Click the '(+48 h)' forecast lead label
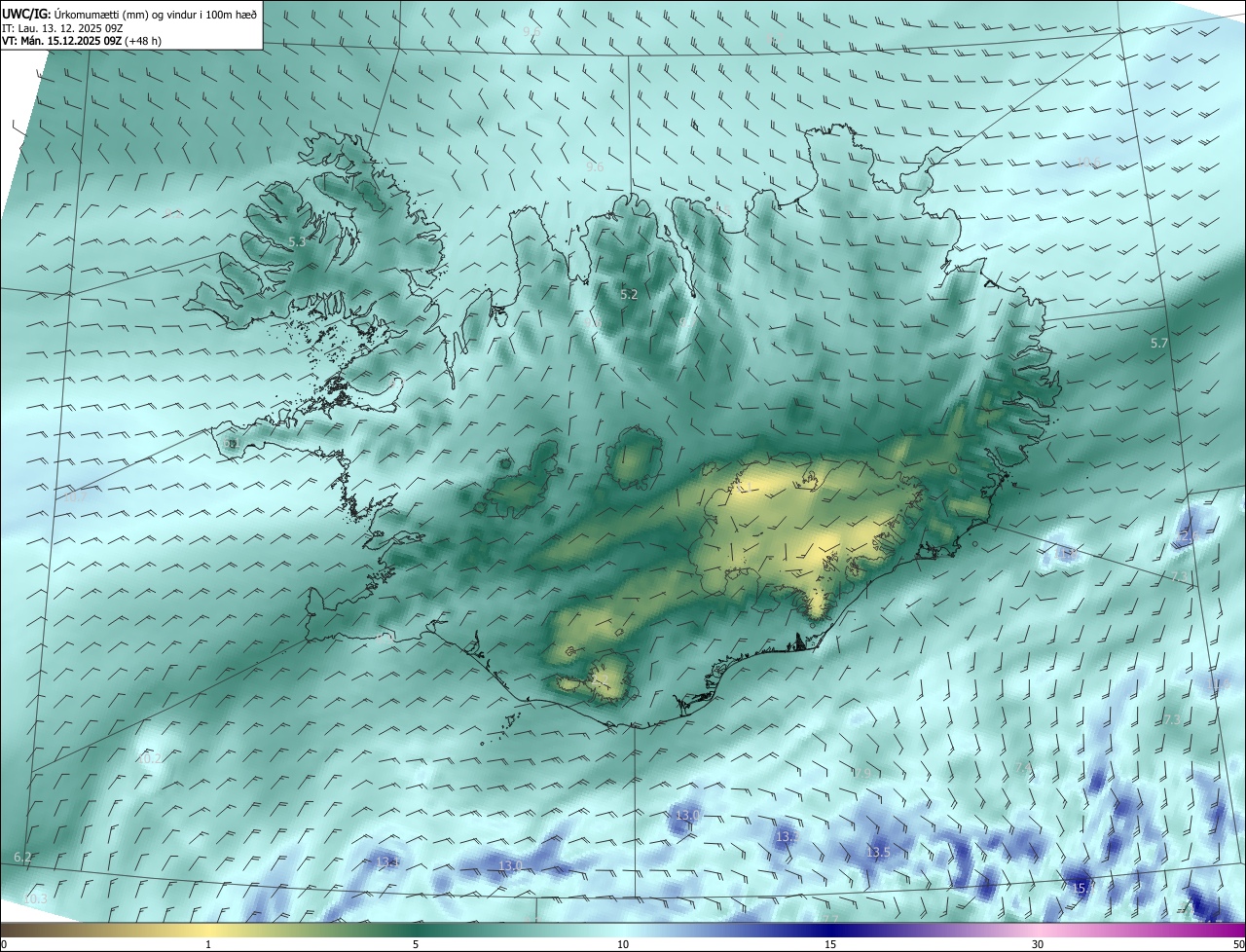 click(143, 42)
